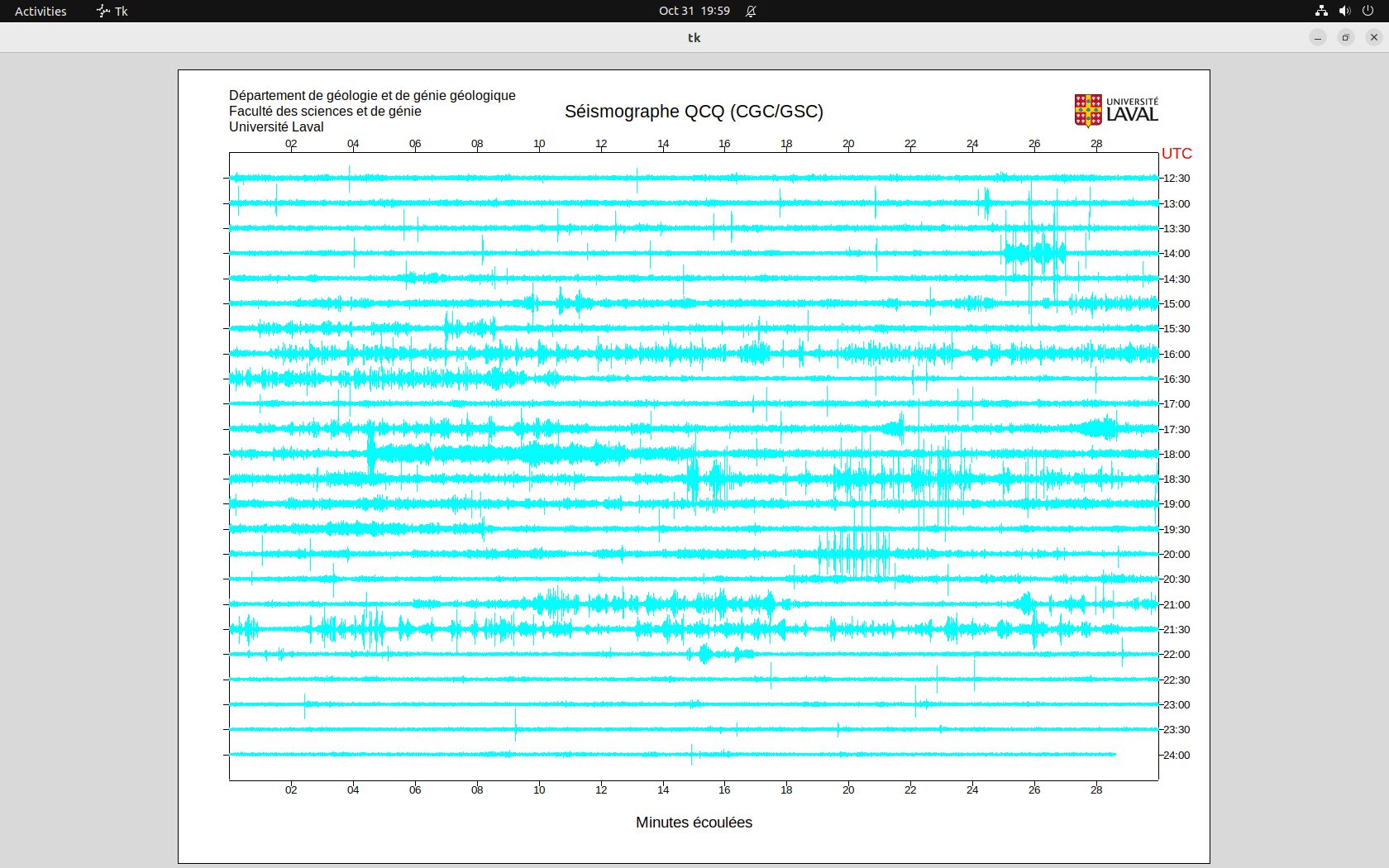Screen dimensions: 1389x868
Task: Click the 17:30 time label
Action: click(1177, 430)
